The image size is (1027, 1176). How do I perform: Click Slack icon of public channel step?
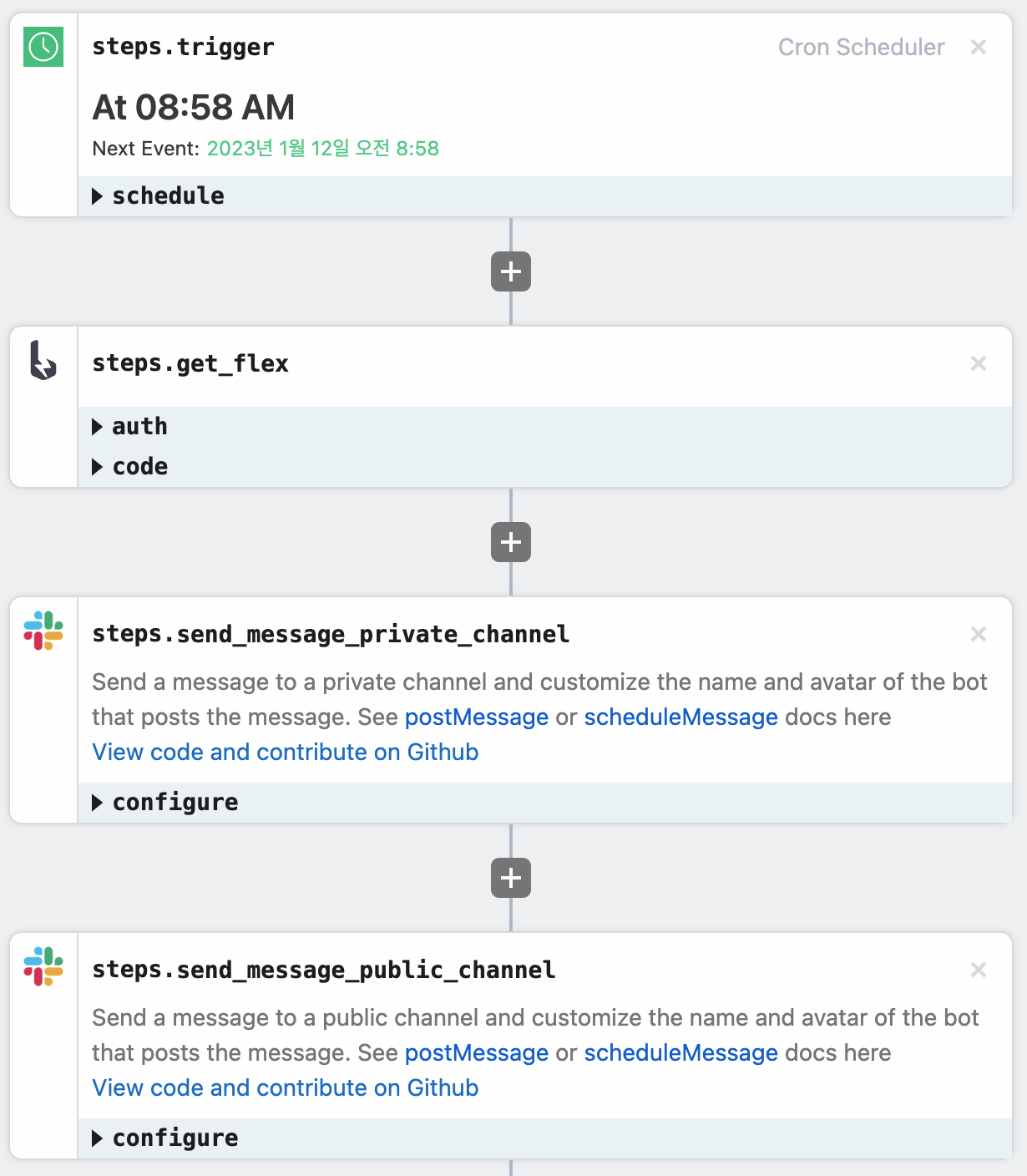(x=43, y=966)
